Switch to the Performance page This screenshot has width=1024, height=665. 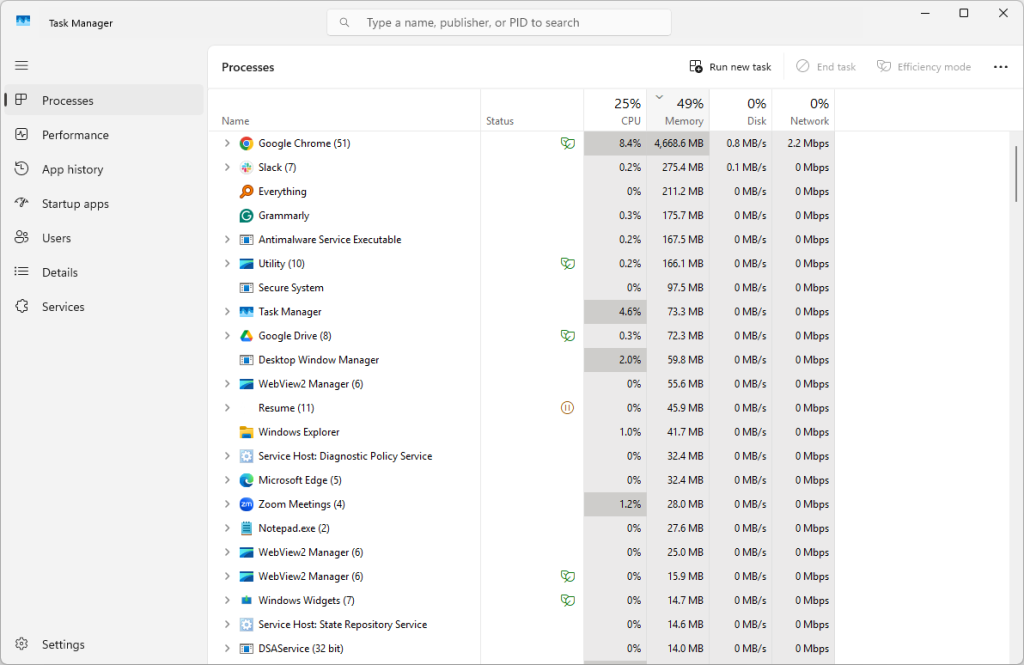[75, 135]
